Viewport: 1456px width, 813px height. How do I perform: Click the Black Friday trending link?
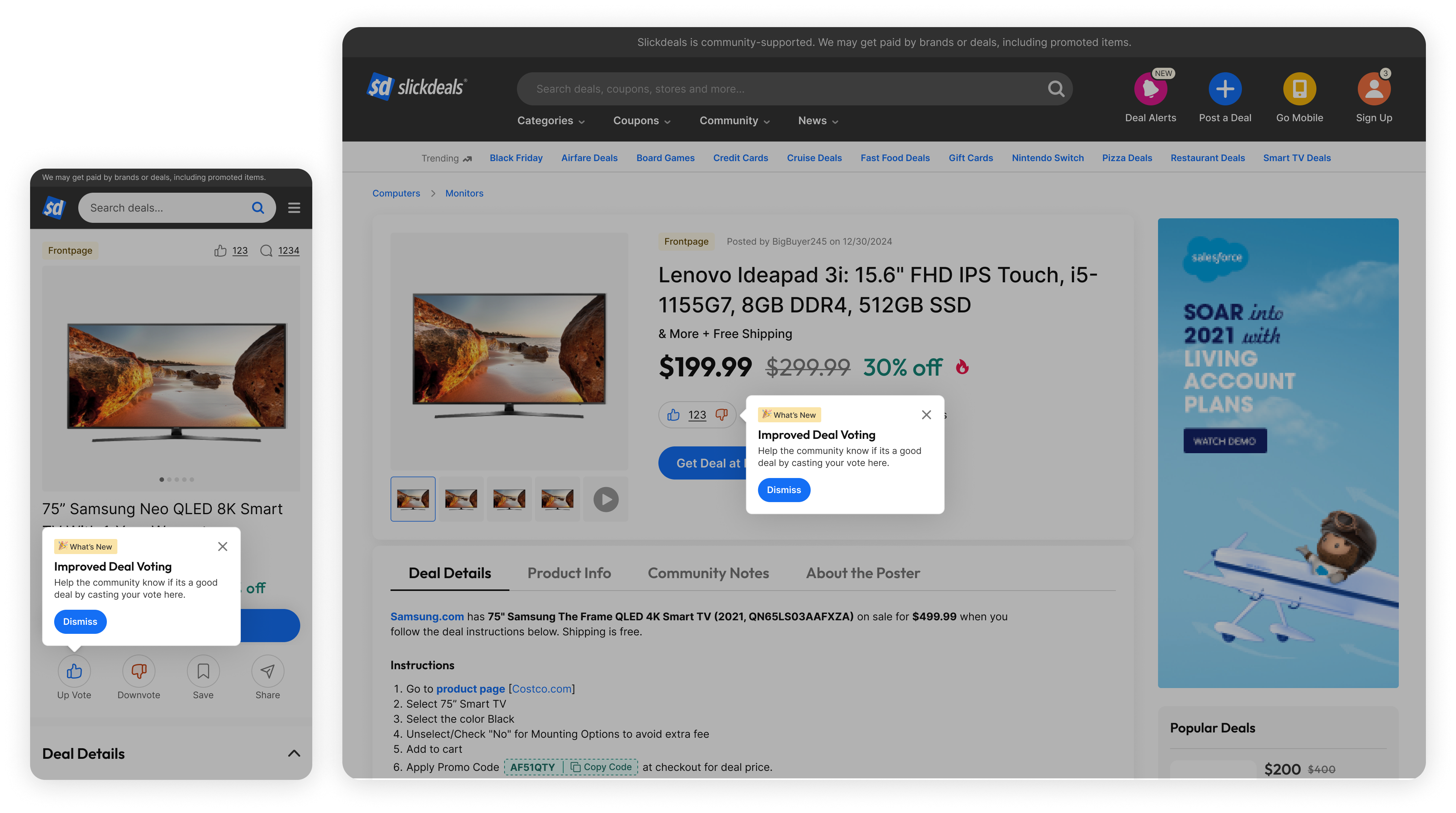515,158
